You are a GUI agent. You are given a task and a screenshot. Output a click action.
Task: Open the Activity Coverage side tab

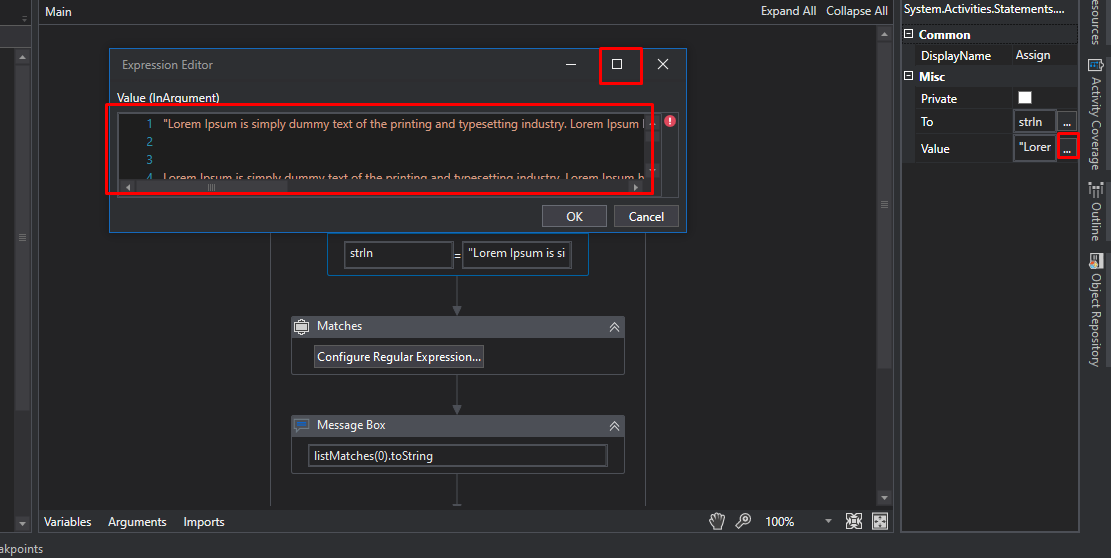coord(1095,115)
